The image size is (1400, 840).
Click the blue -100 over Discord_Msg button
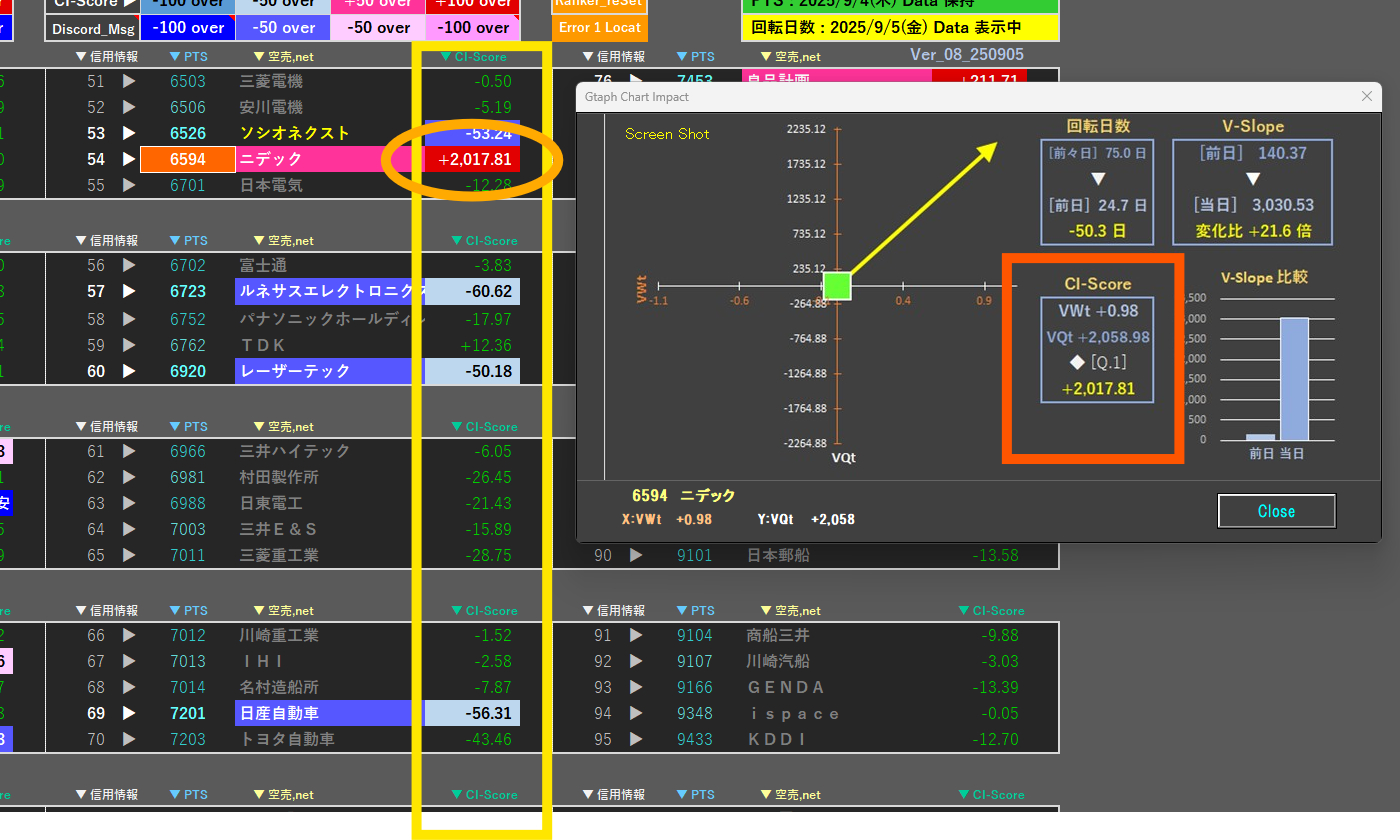187,28
